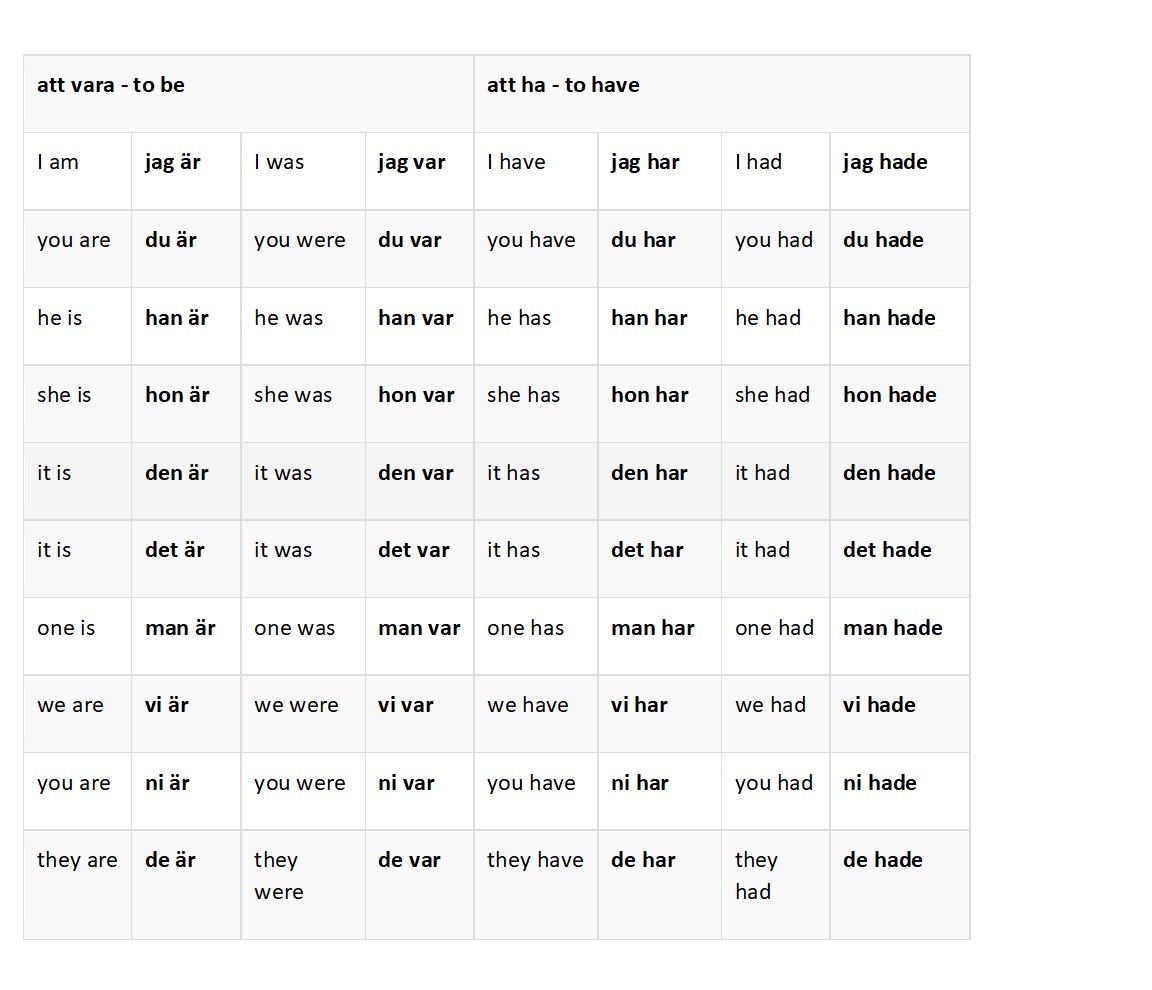Select the 'vi har' cell
Screen dimensions: 1152x990
coord(660,714)
